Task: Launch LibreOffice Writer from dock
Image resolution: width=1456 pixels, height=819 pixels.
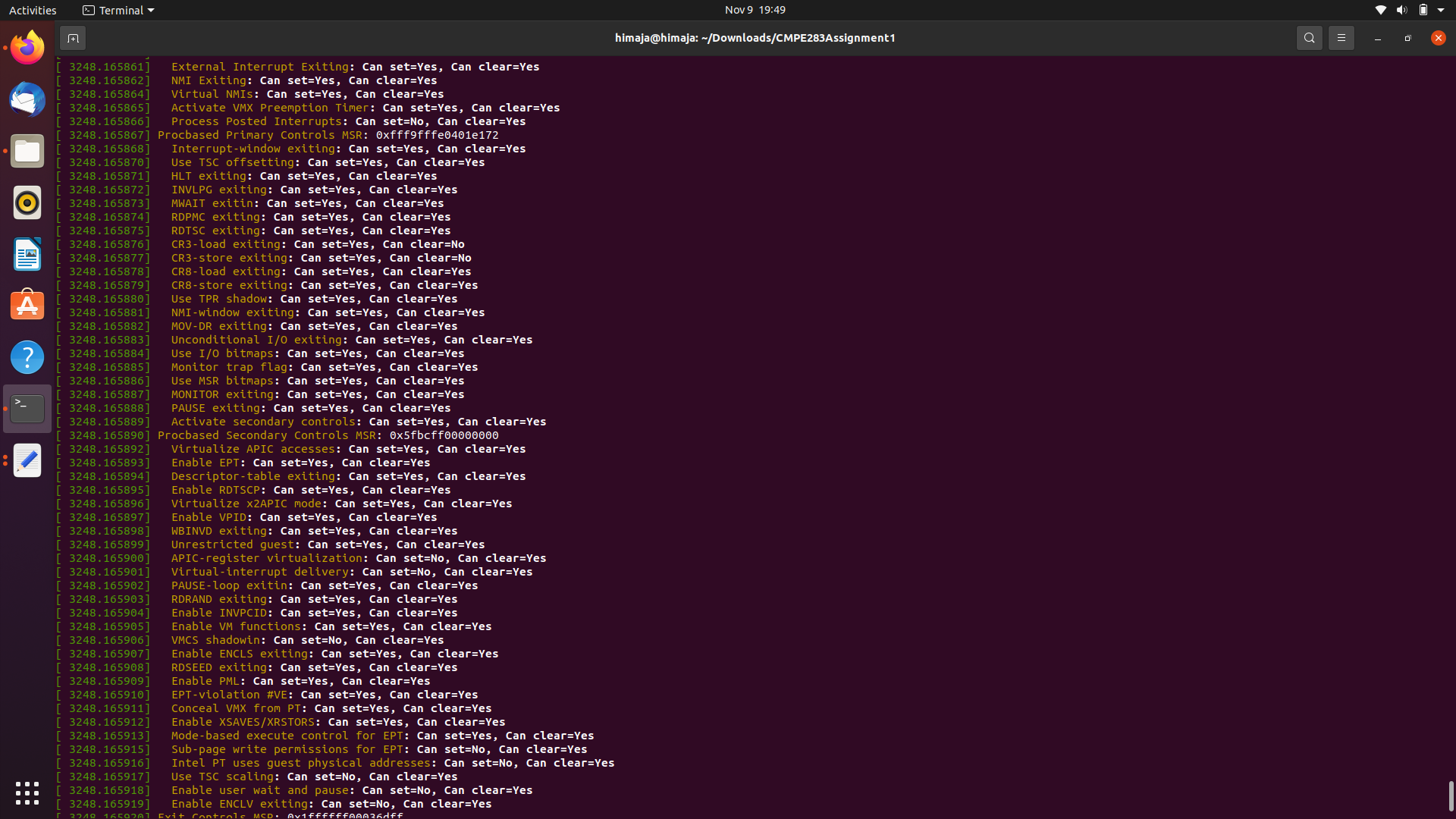Action: tap(27, 254)
